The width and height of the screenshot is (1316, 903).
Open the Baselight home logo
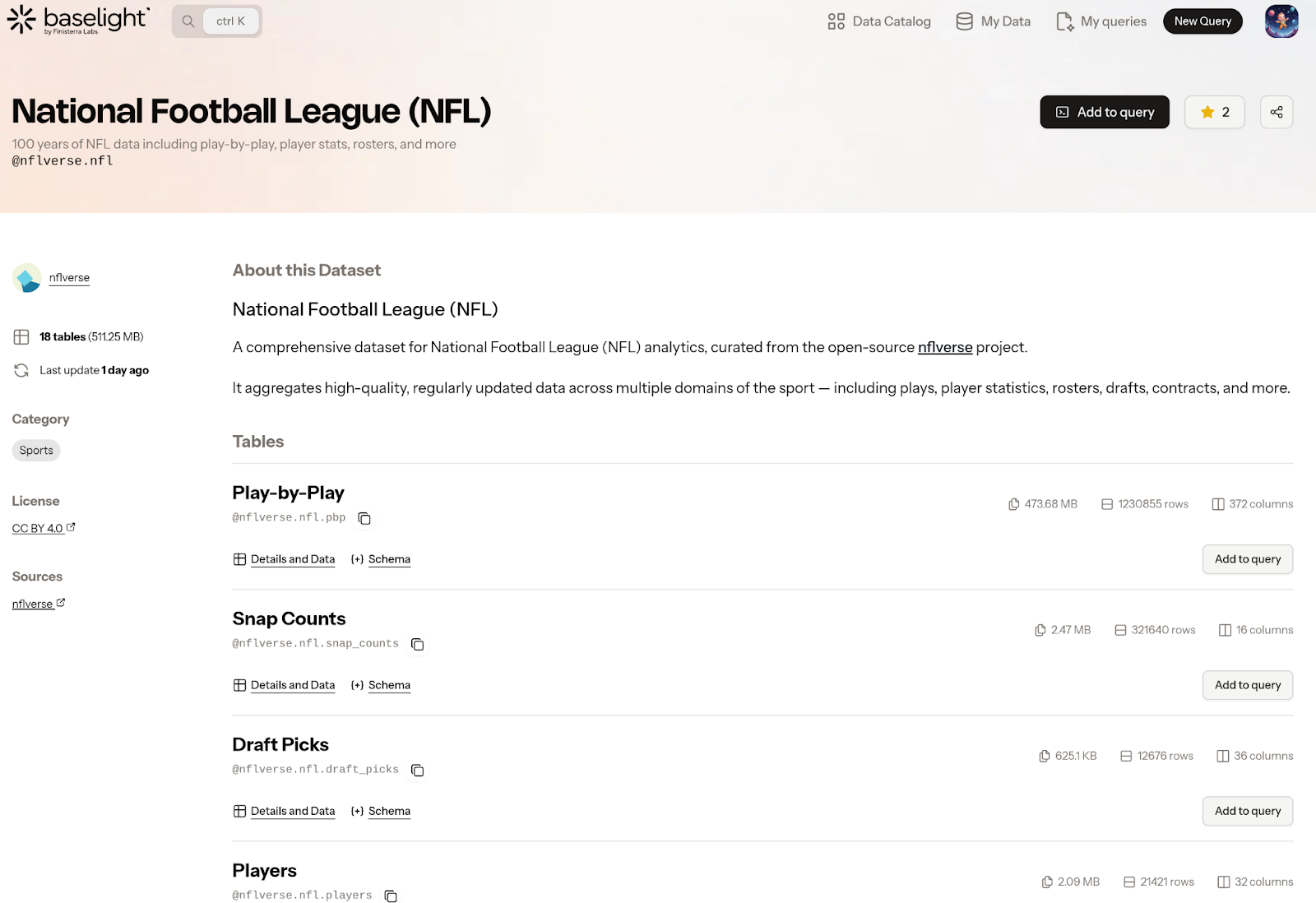78,21
